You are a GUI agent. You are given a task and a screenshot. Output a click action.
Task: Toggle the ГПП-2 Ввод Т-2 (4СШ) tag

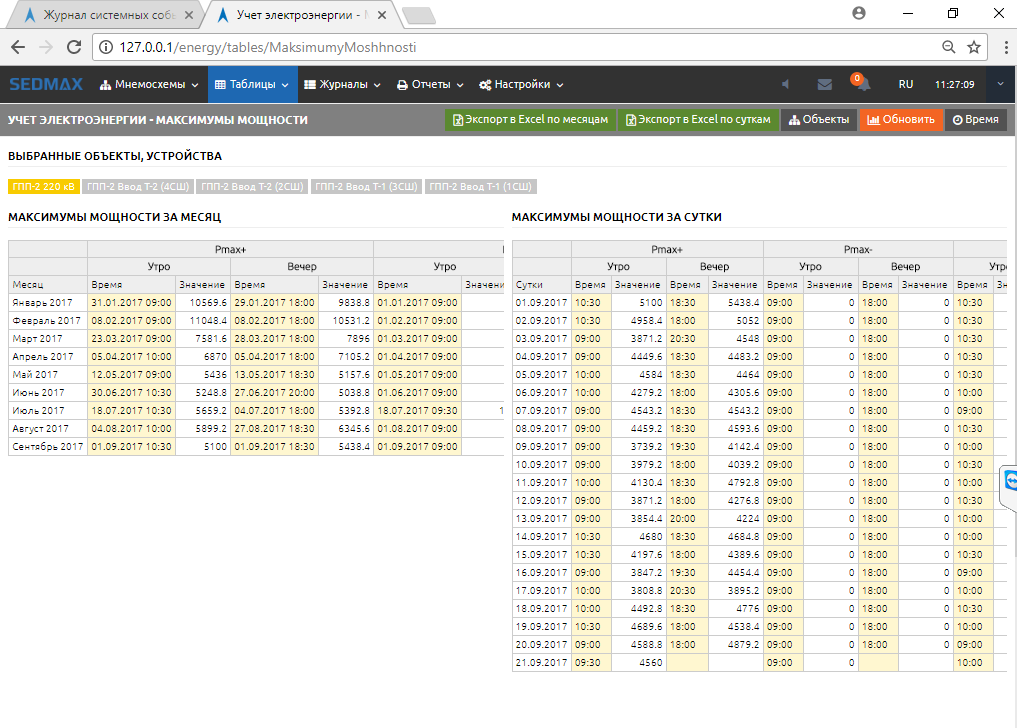(138, 186)
